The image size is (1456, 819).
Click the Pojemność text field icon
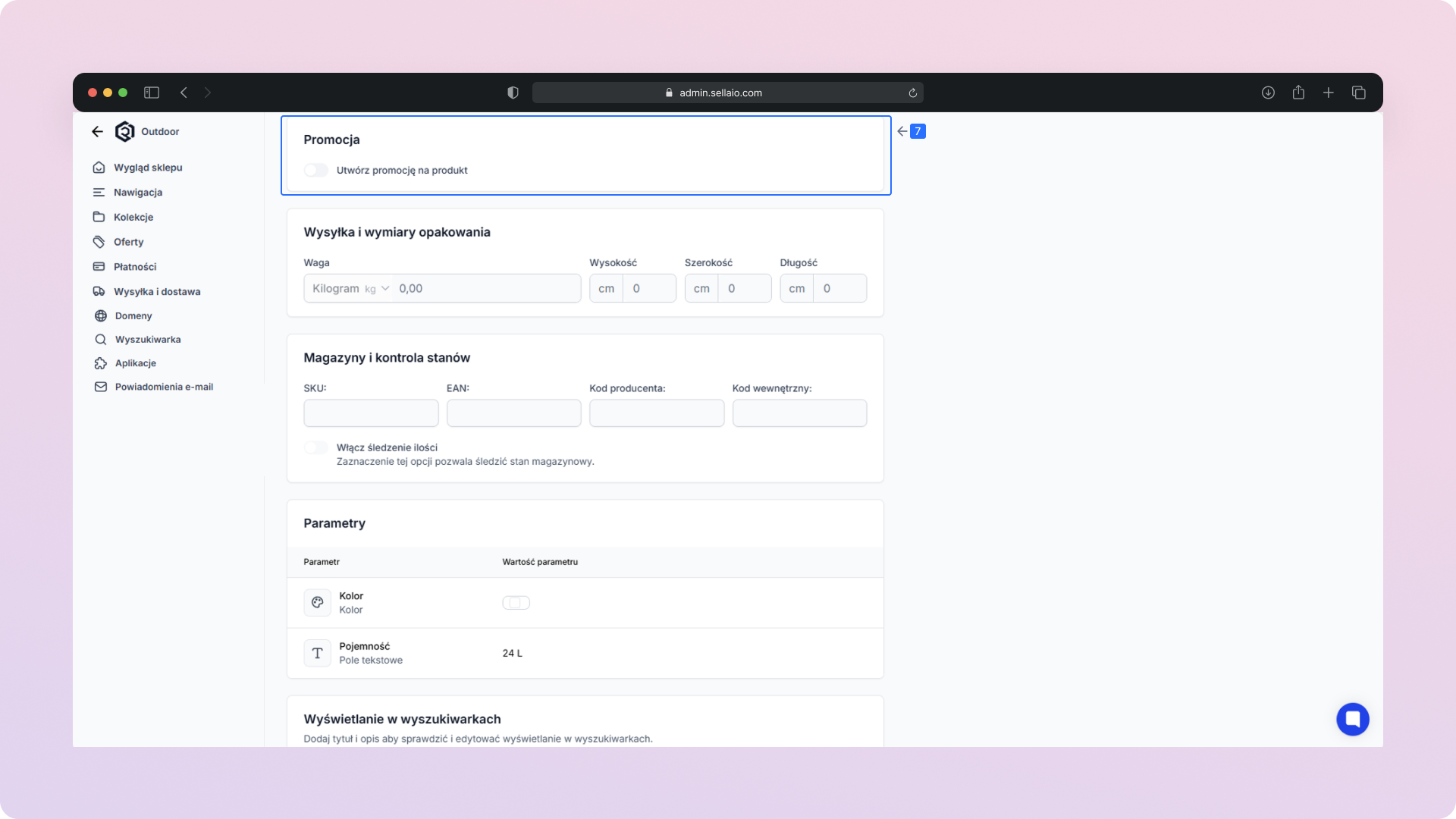coord(317,653)
